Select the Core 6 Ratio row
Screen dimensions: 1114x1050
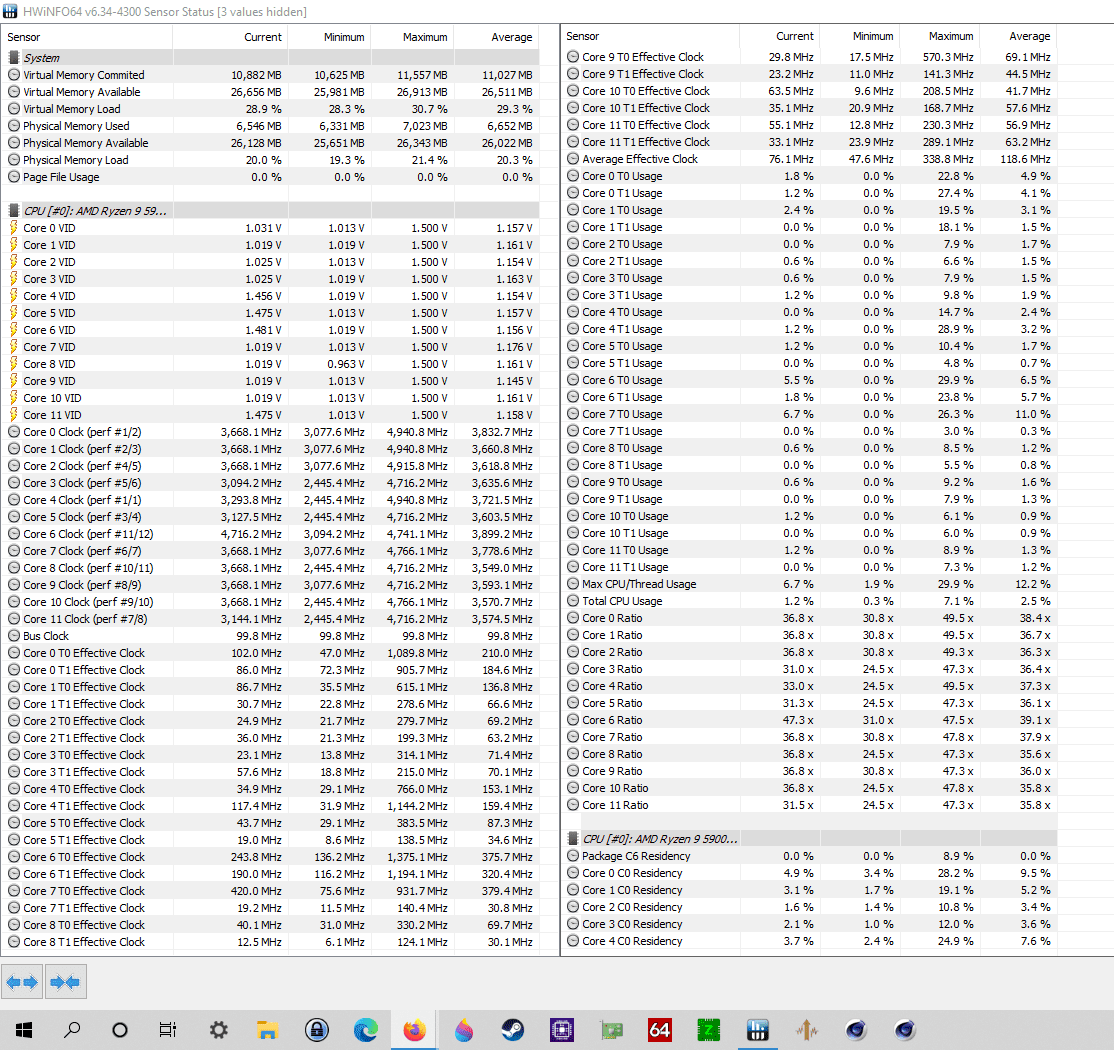[x=809, y=720]
